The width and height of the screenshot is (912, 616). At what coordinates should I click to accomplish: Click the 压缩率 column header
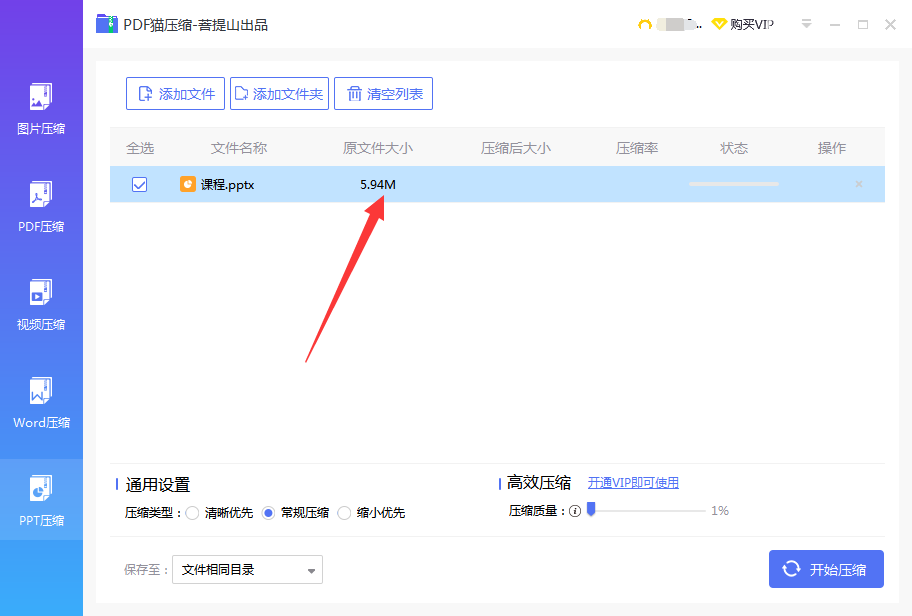(637, 148)
